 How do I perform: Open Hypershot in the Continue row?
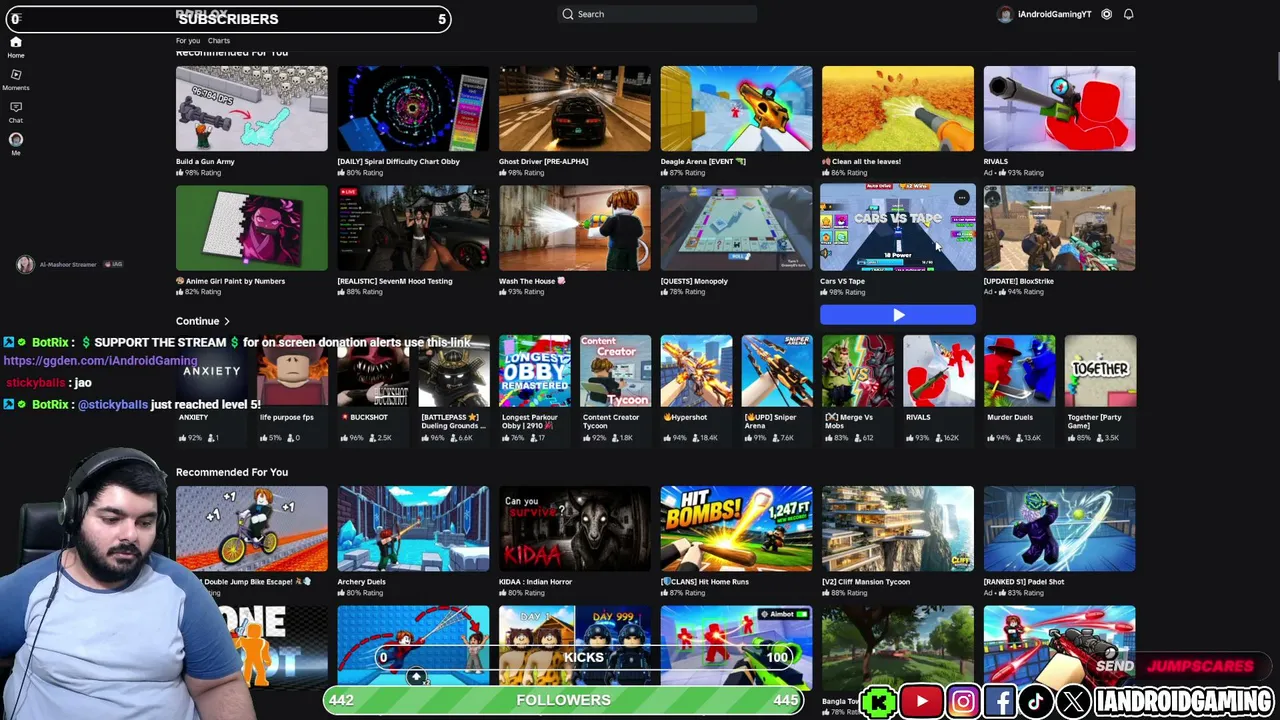[x=696, y=371]
